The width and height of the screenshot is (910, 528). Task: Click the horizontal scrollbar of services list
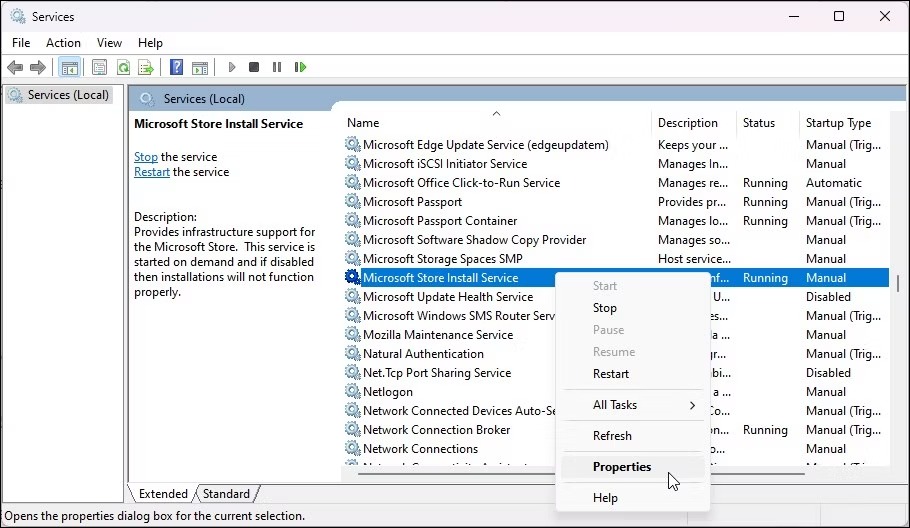(581, 474)
